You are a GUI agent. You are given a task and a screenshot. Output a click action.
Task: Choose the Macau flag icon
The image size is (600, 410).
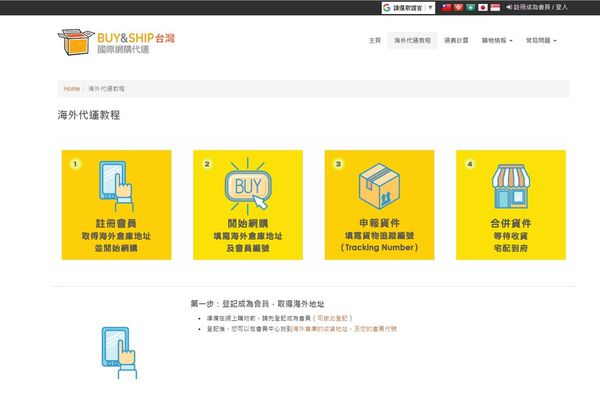(470, 7)
